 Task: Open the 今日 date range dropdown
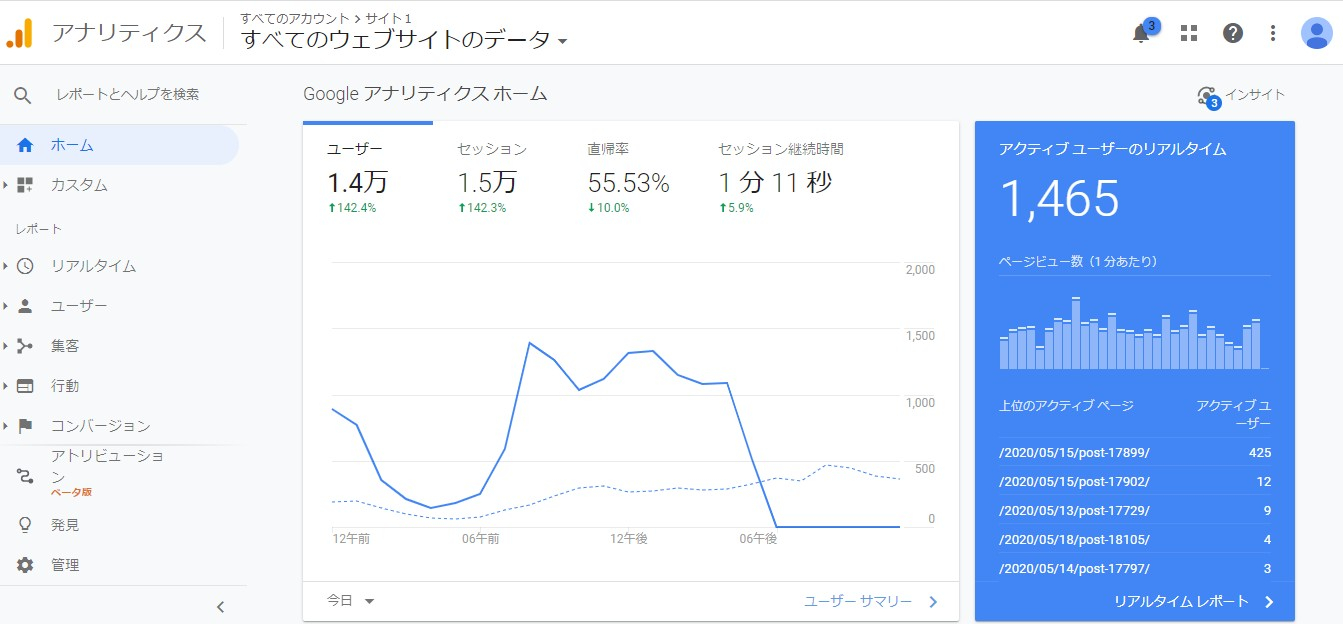click(x=350, y=601)
